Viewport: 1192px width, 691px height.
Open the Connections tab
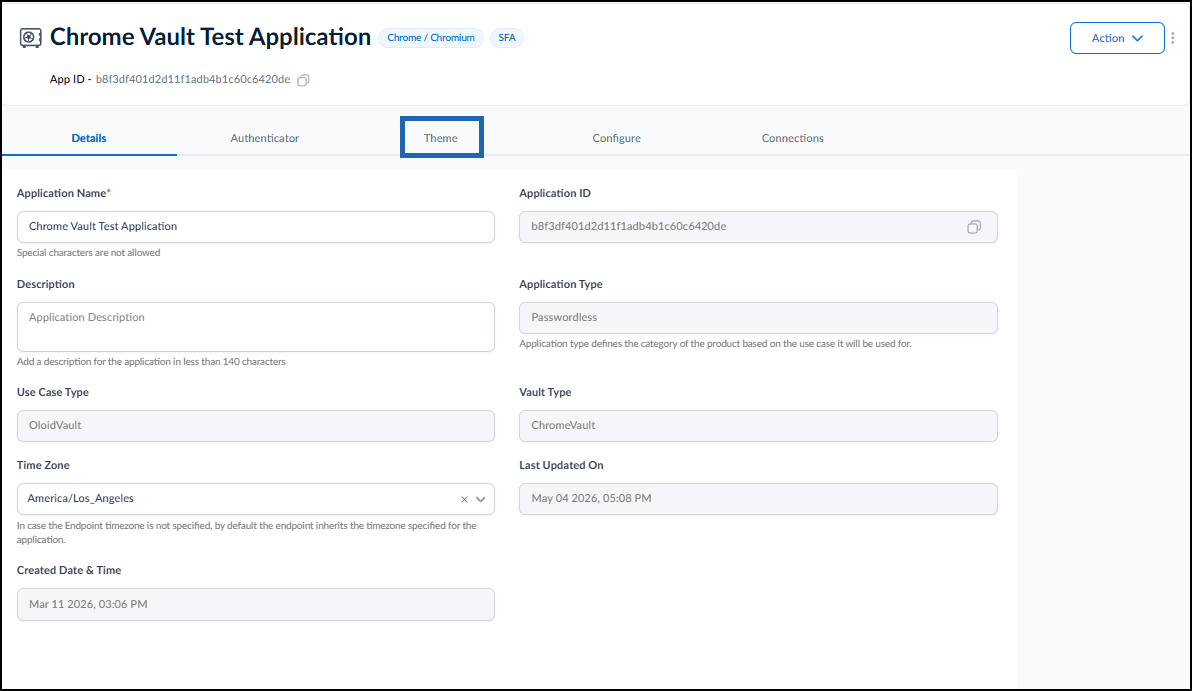[x=793, y=138]
